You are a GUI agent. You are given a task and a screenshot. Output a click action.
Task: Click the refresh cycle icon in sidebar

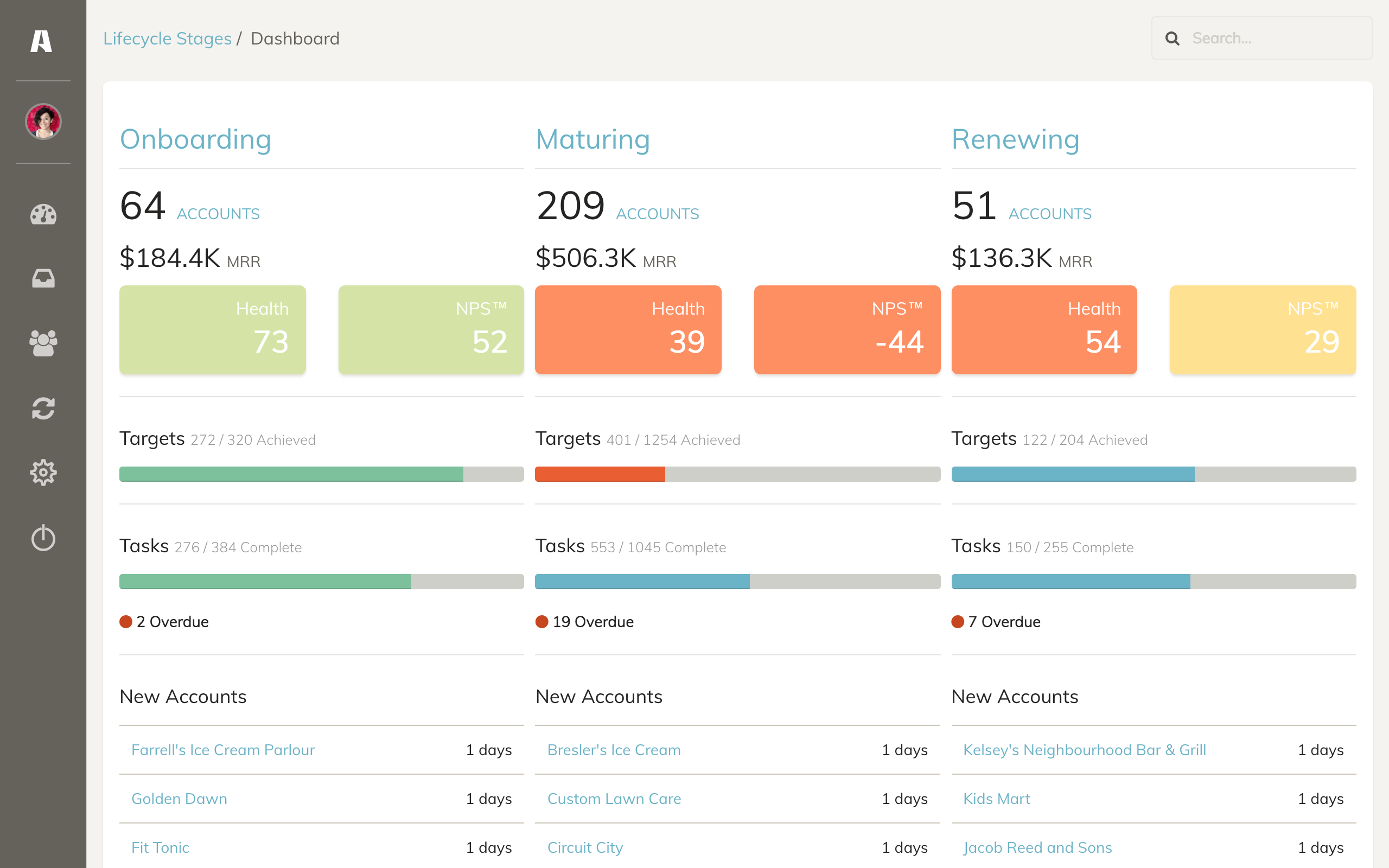[x=43, y=408]
